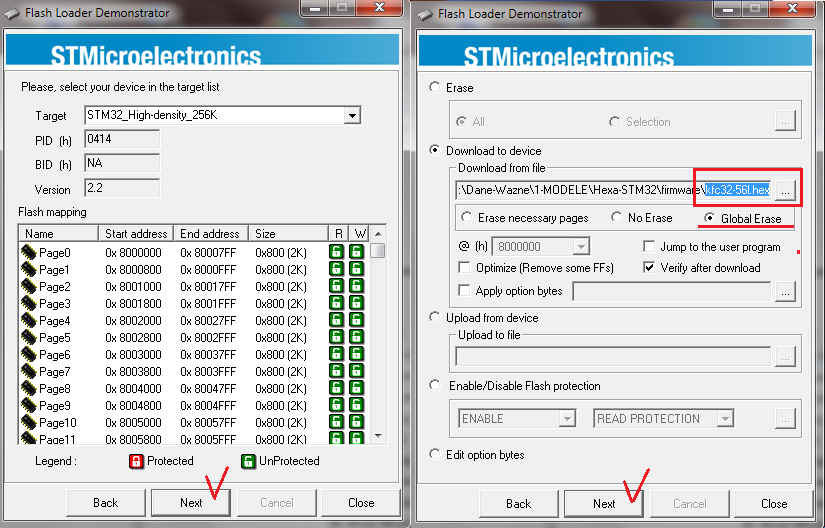Image resolution: width=825 pixels, height=528 pixels.
Task: Uncheck Verify after download
Action: pyautogui.click(x=650, y=268)
